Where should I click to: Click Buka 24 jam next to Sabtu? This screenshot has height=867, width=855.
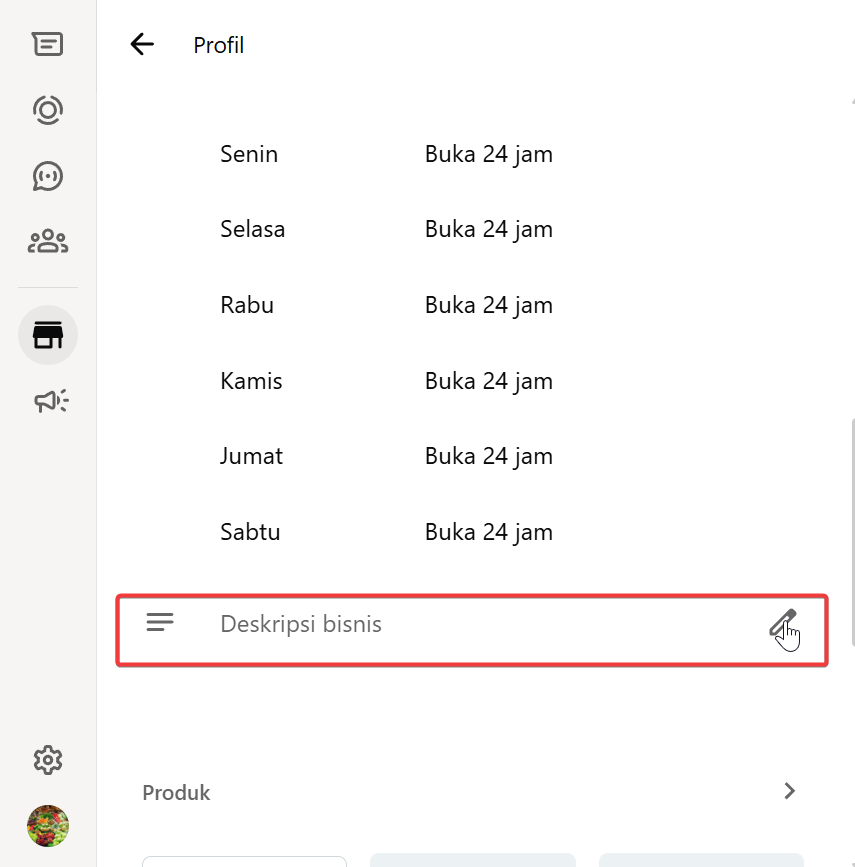coord(488,532)
